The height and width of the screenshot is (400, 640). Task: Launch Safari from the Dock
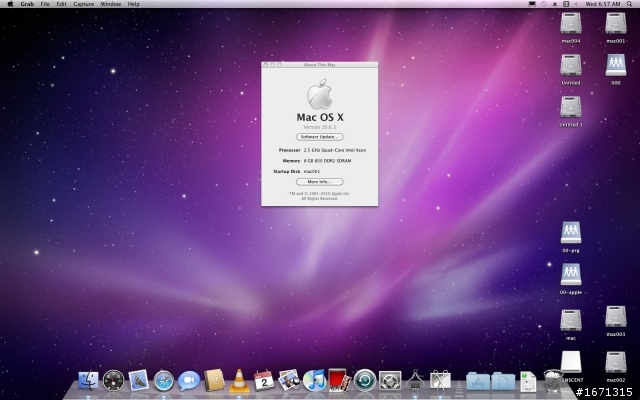tap(164, 381)
